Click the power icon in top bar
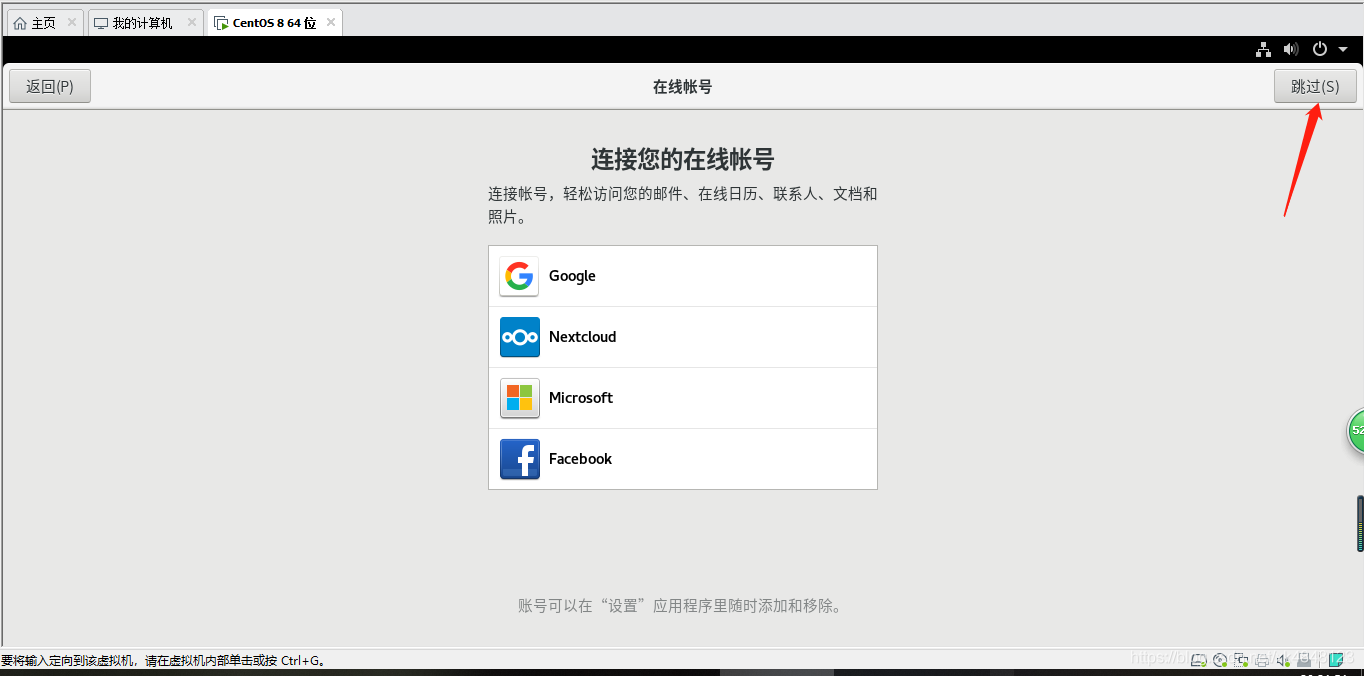The height and width of the screenshot is (676, 1364). point(1320,49)
